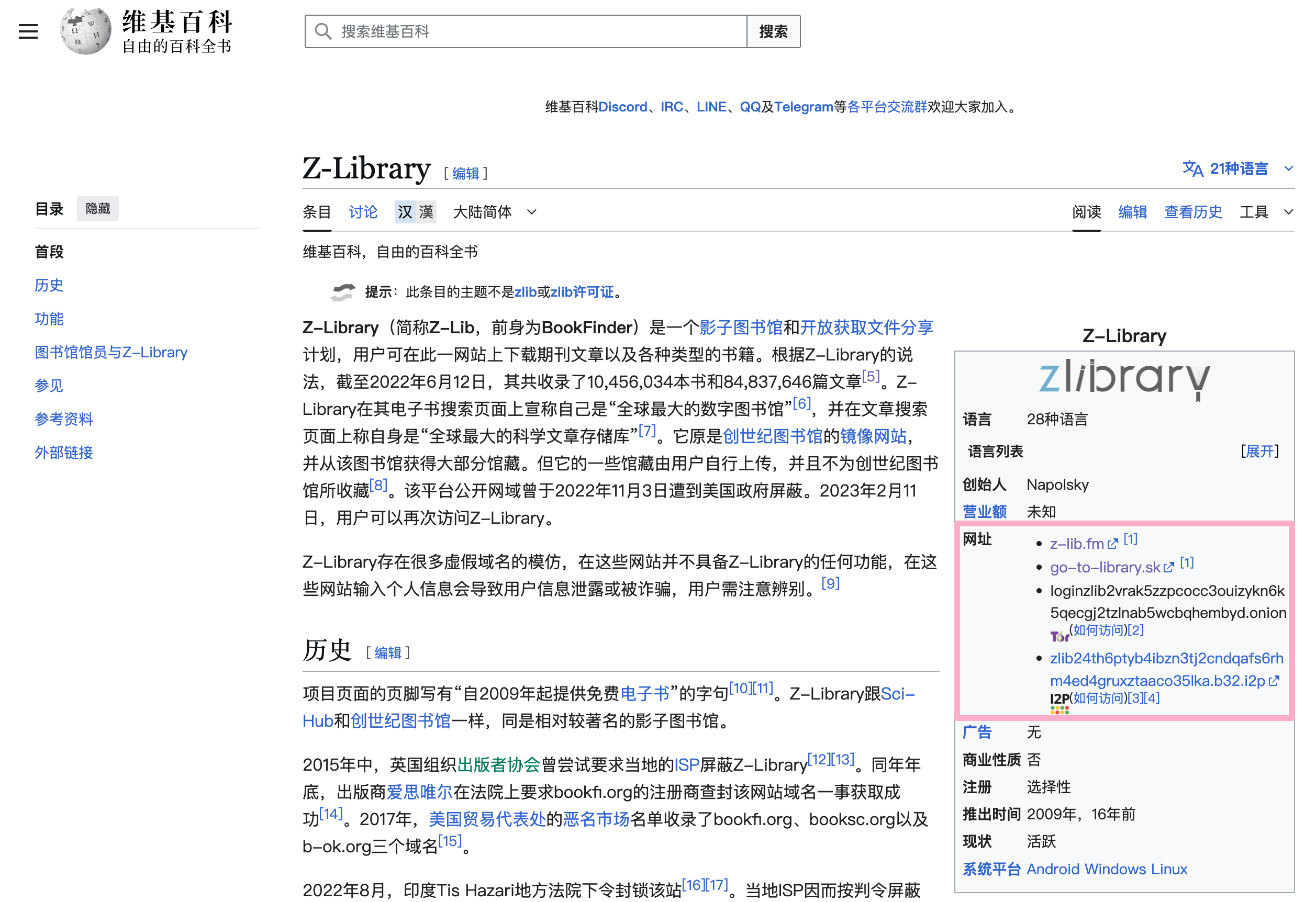Open the 美国贸易代表处 link
This screenshot has height=902, width=1316.
coord(487,819)
